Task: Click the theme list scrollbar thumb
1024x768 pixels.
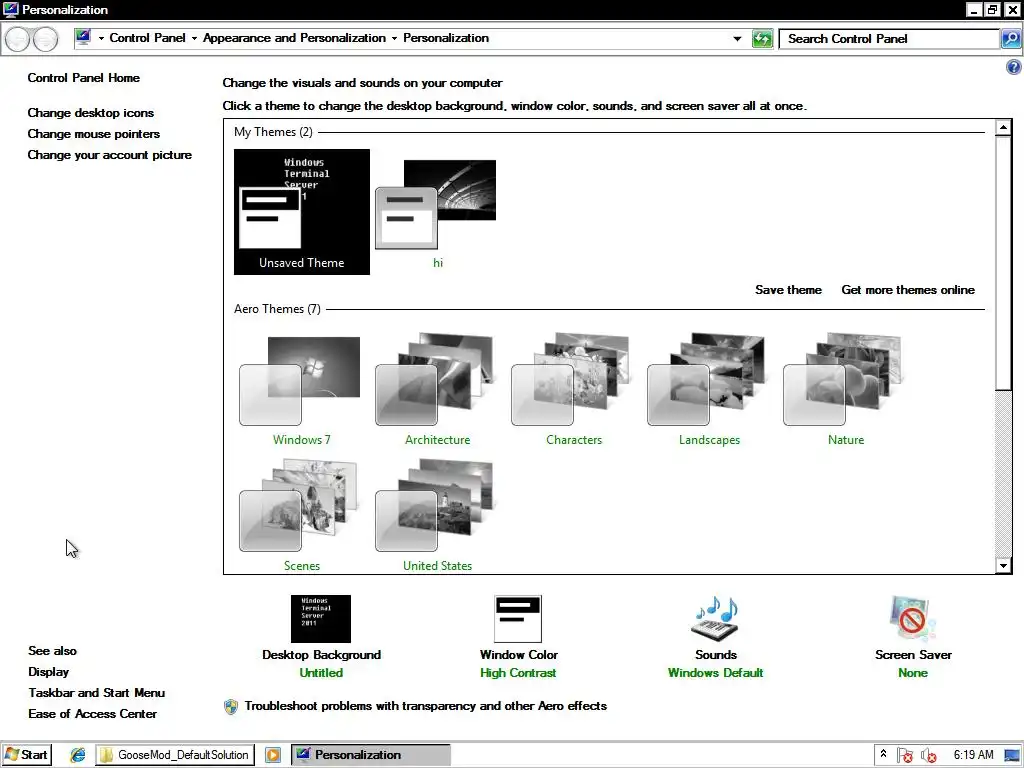Action: pos(1003,263)
